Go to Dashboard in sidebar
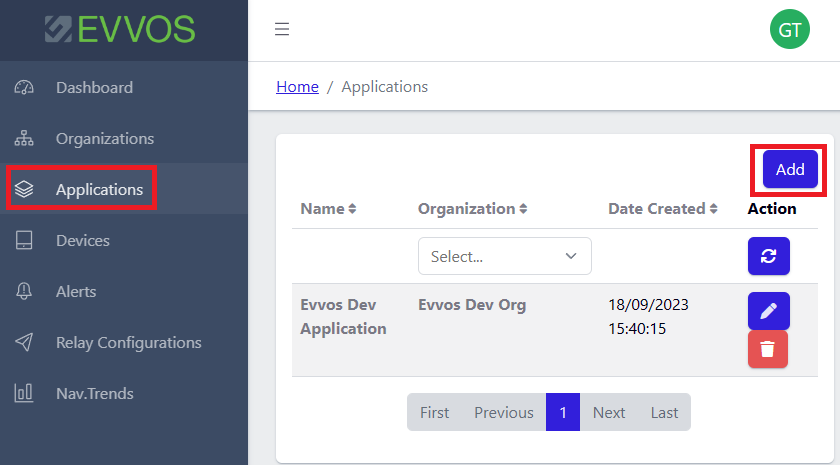This screenshot has width=840, height=465. pyautogui.click(x=124, y=87)
